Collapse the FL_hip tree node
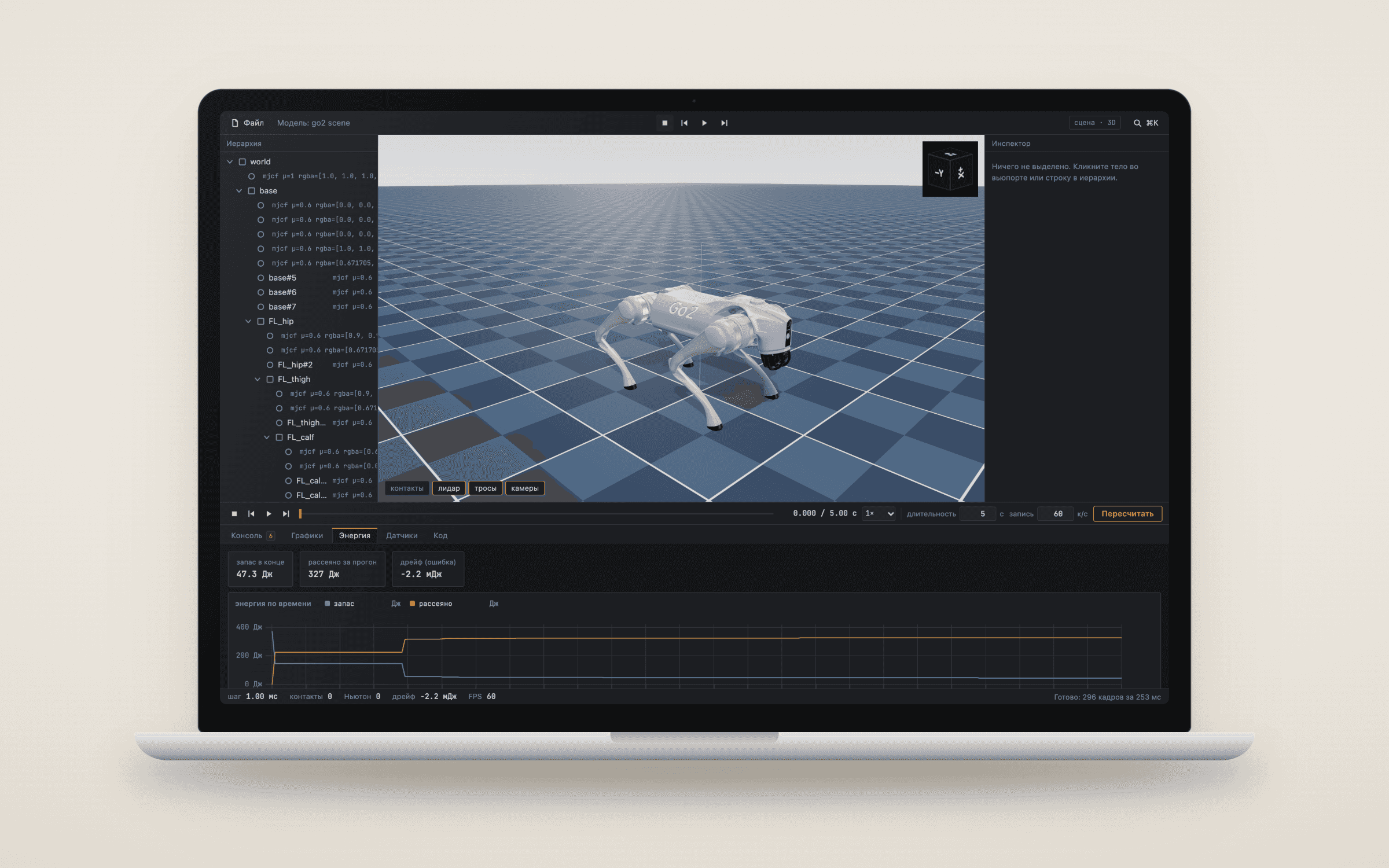The height and width of the screenshot is (868, 1389). (x=248, y=321)
